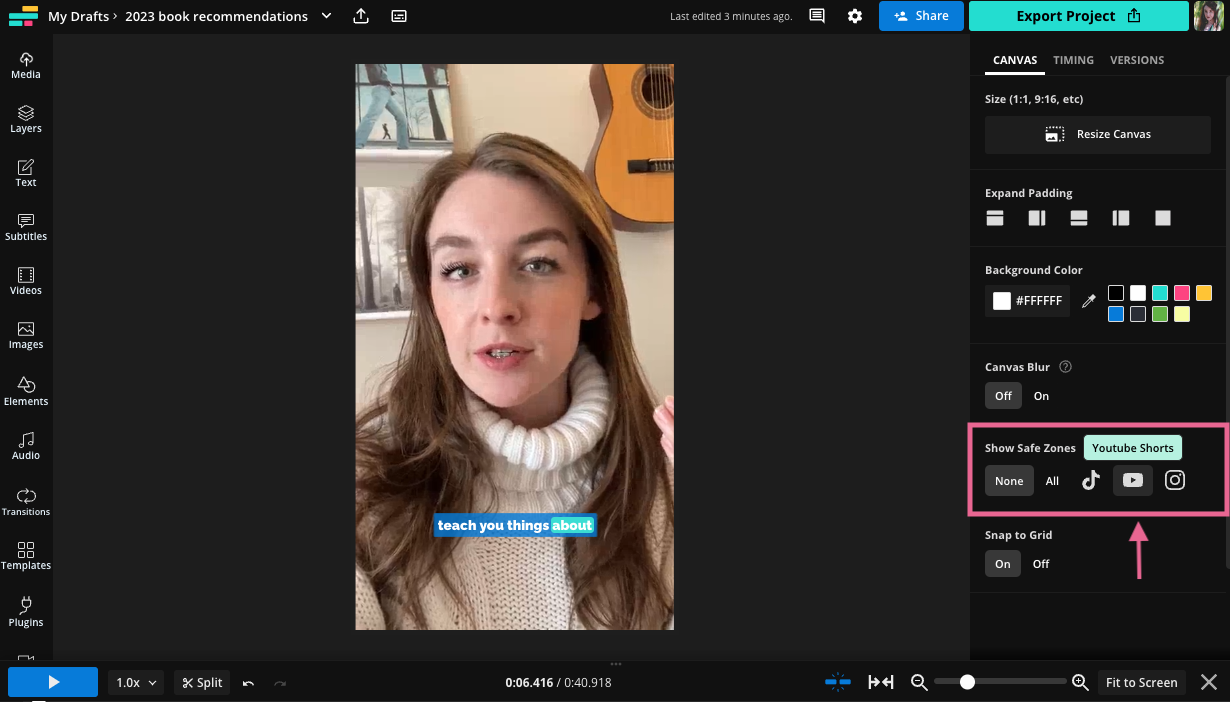
Task: Open the Templates panel
Action: click(26, 556)
